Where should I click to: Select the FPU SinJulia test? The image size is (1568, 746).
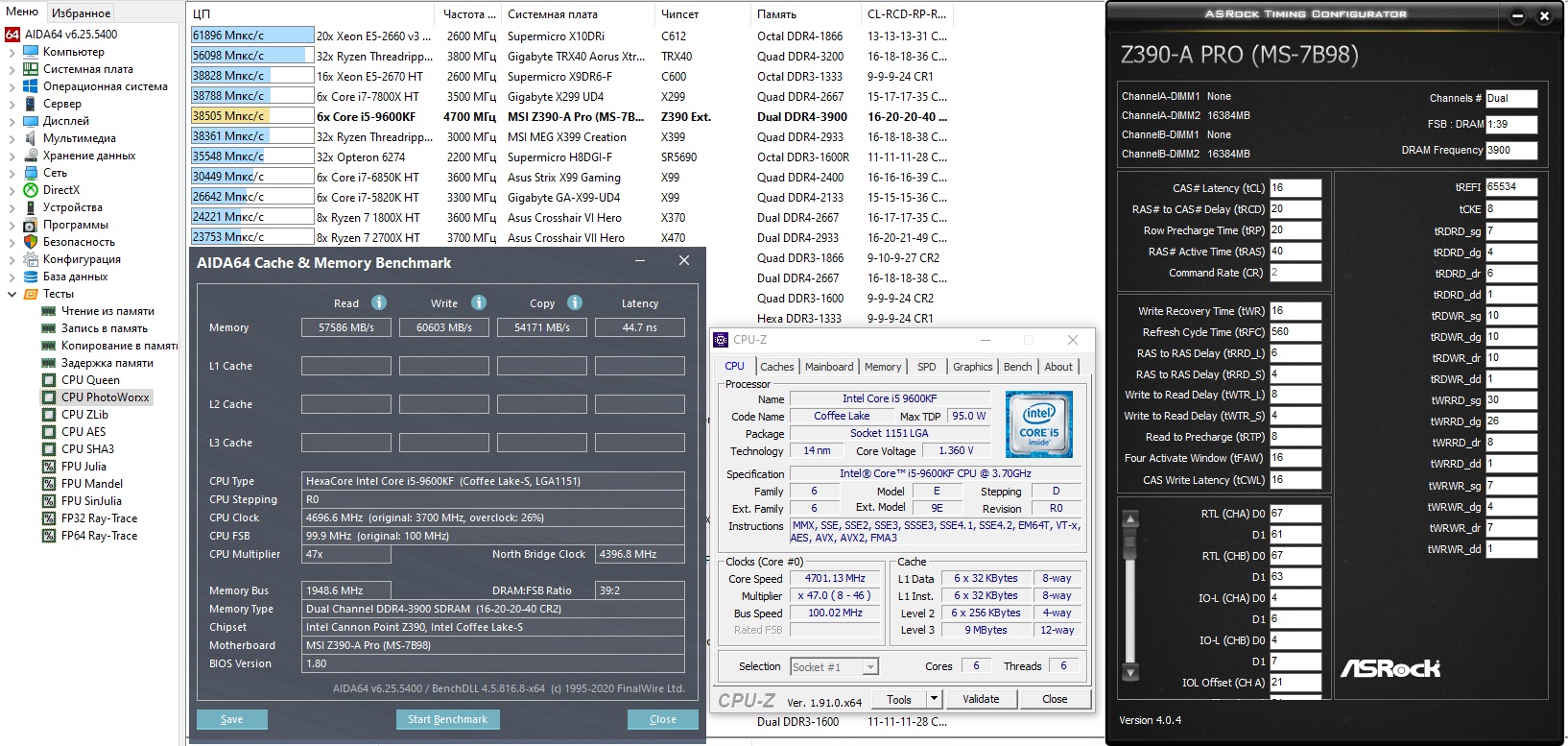click(x=91, y=501)
